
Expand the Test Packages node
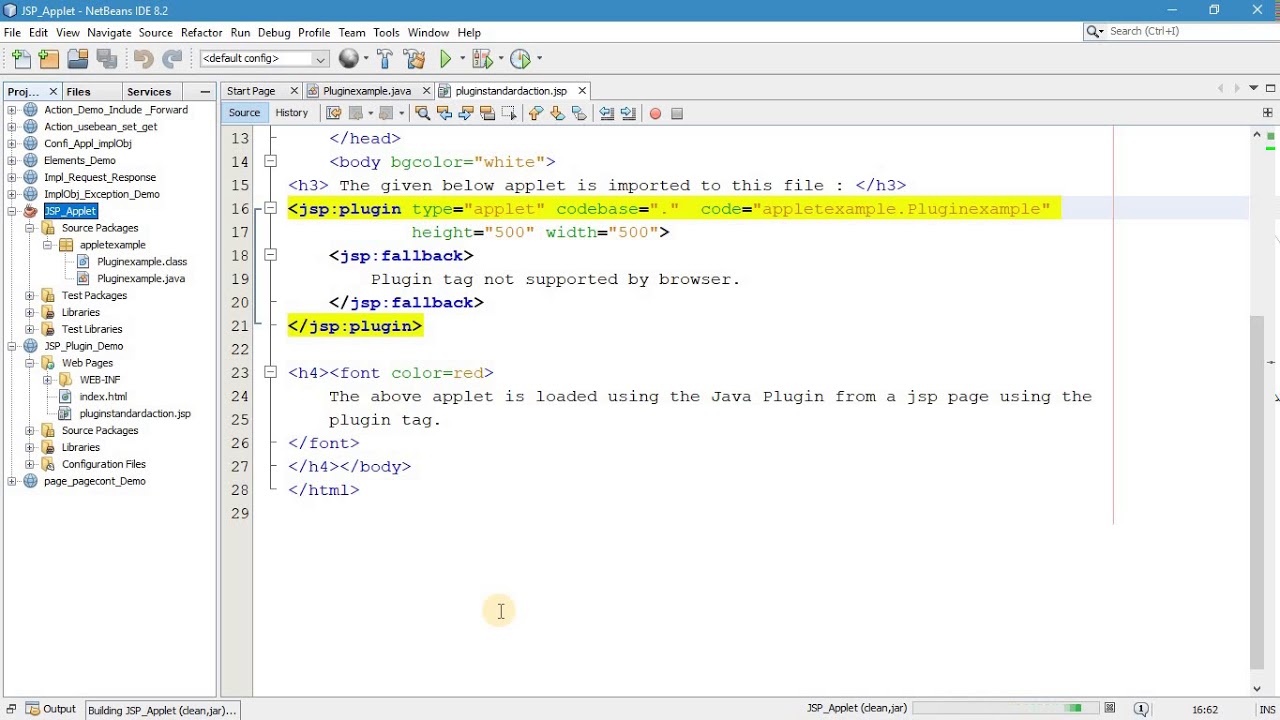coord(30,296)
